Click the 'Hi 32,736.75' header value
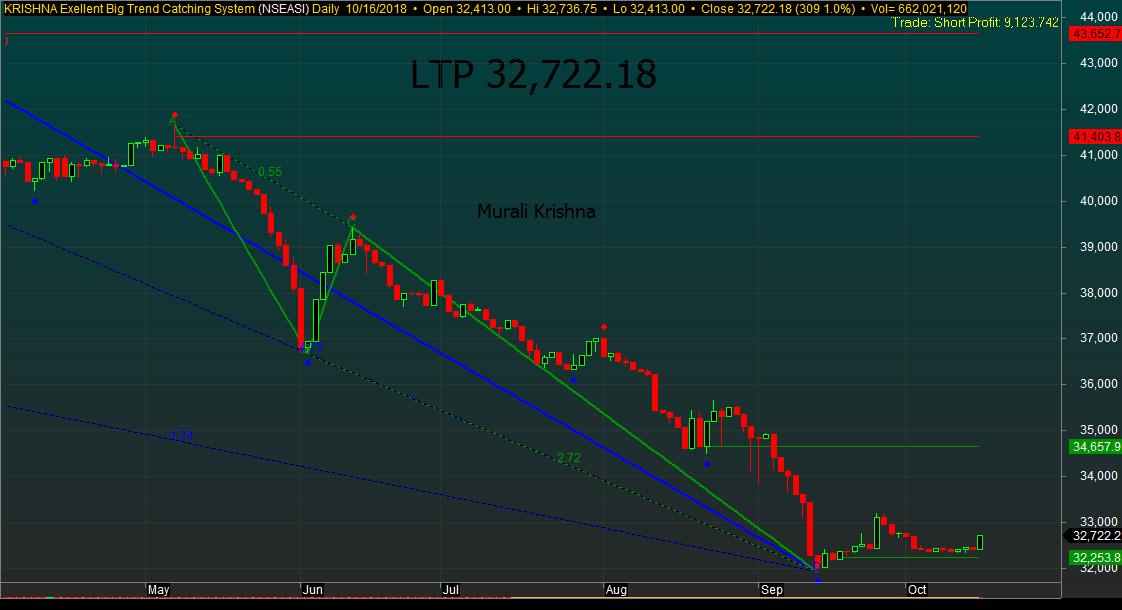1122x610 pixels. [x=562, y=9]
